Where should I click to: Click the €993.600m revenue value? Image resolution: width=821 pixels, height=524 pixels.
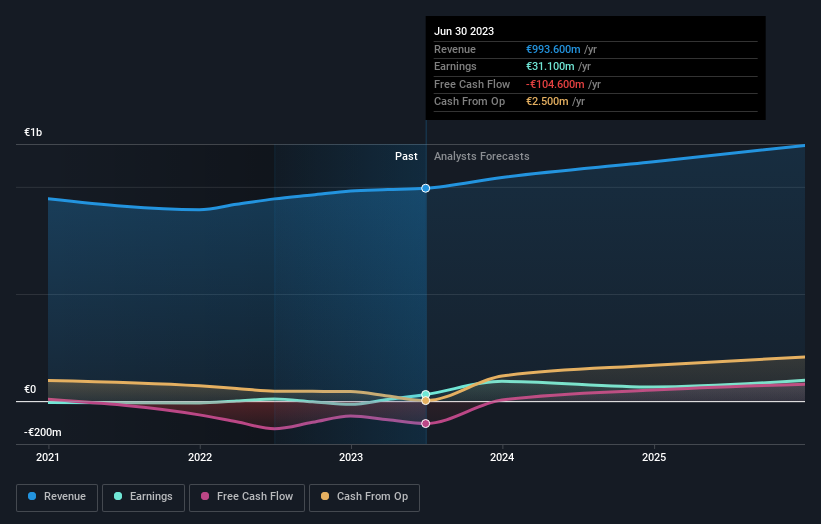click(x=553, y=49)
